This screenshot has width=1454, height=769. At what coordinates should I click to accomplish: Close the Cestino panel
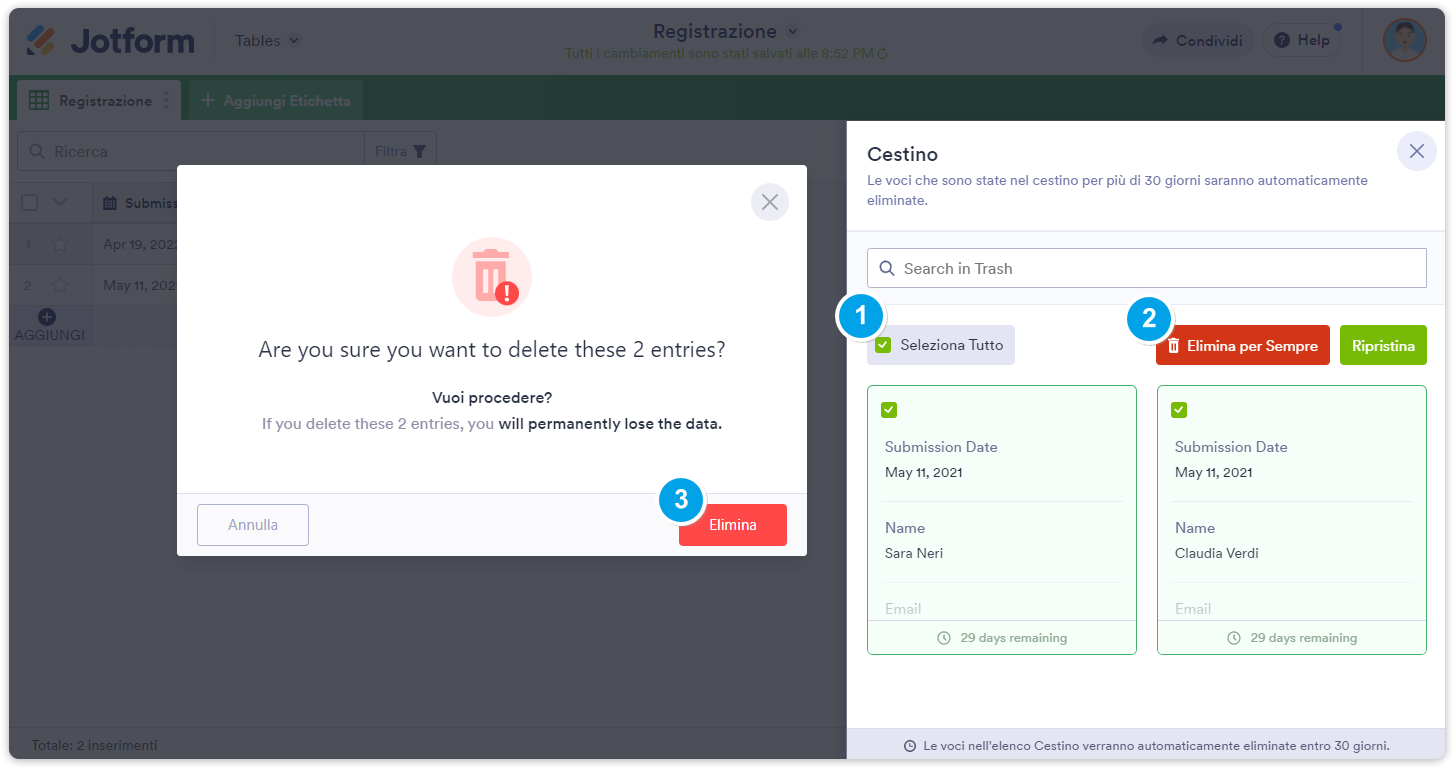coord(1416,152)
